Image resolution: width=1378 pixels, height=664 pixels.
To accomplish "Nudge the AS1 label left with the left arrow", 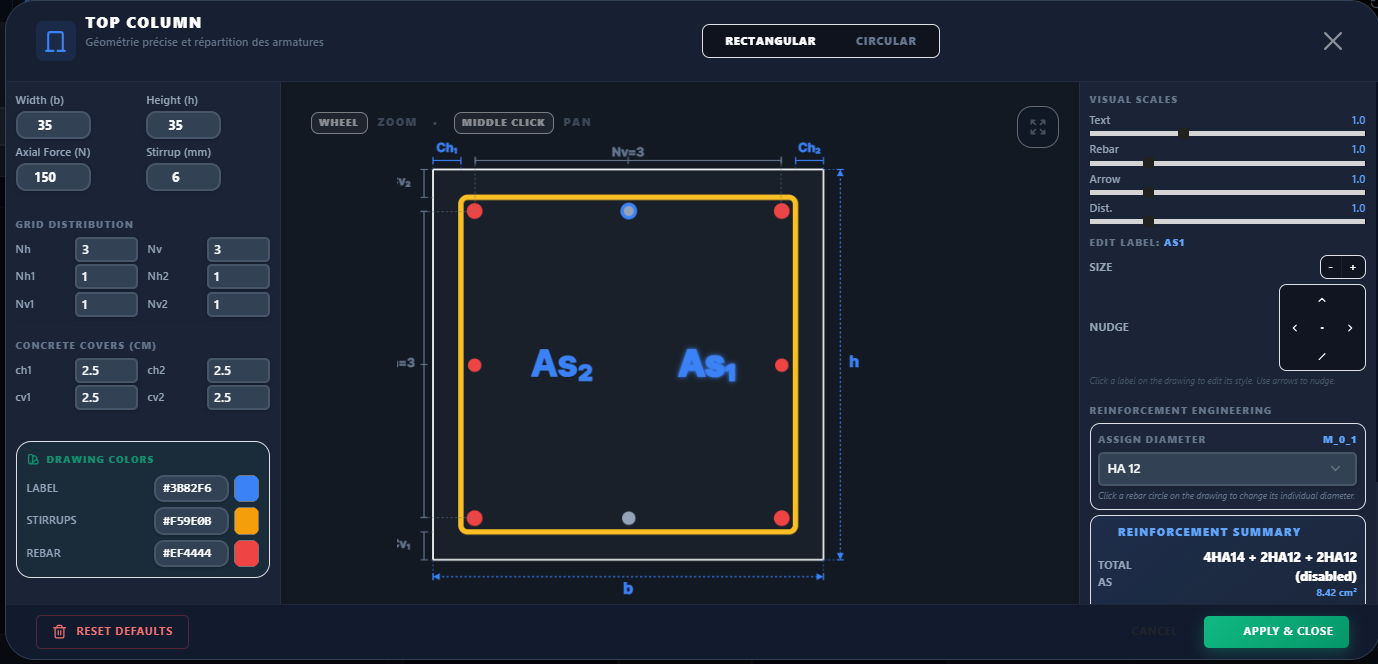I will (x=1295, y=327).
